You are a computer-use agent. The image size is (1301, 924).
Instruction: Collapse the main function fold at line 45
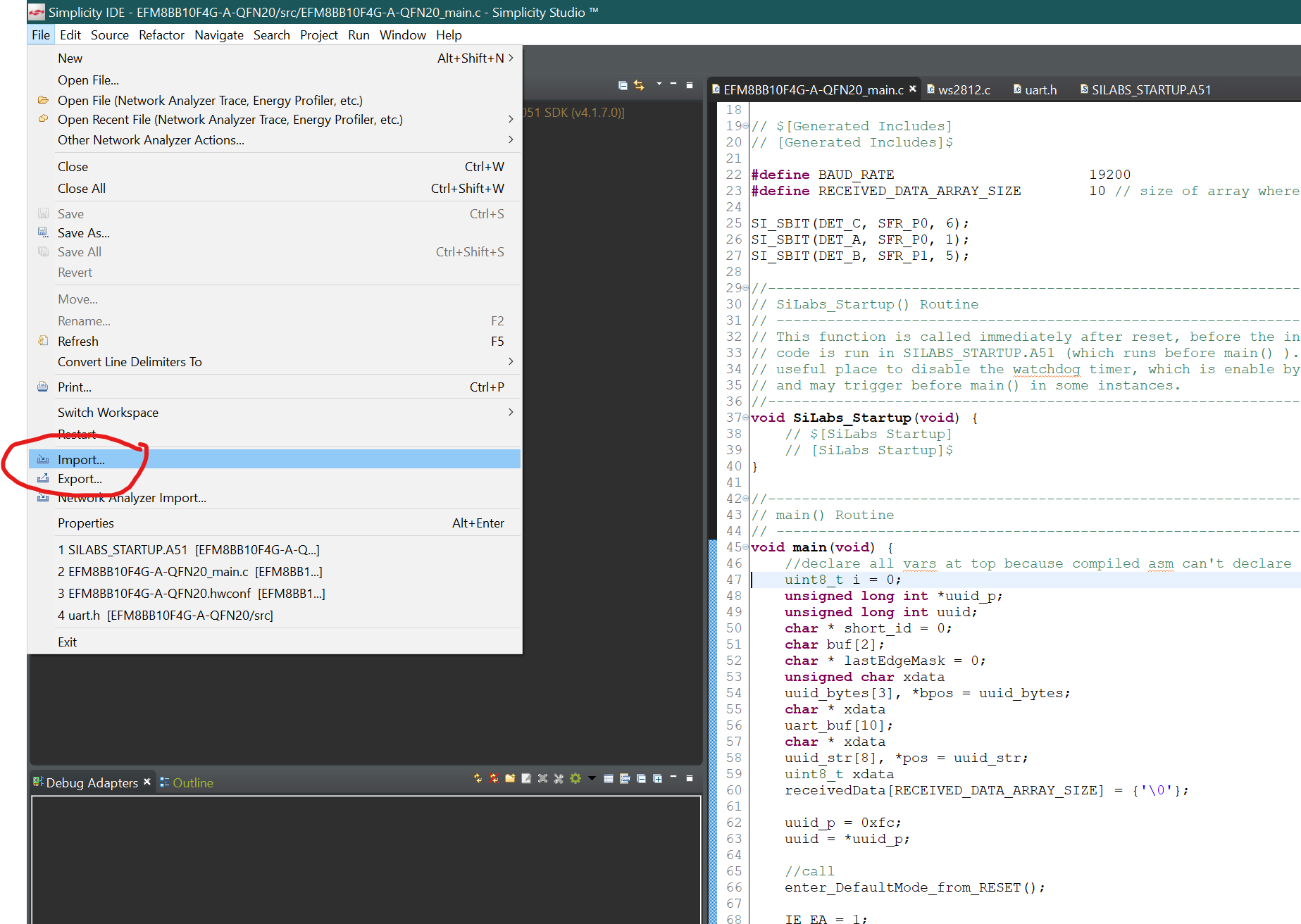click(x=746, y=548)
